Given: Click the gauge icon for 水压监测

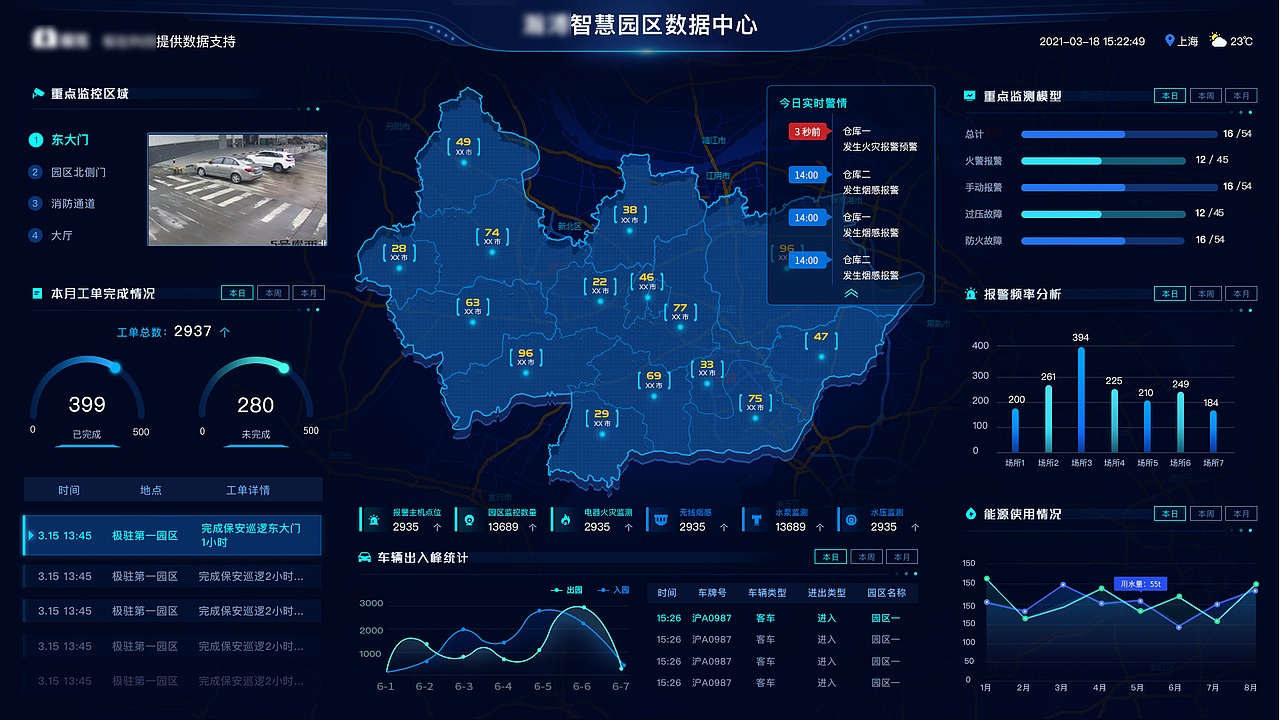Looking at the screenshot, I should tap(852, 520).
